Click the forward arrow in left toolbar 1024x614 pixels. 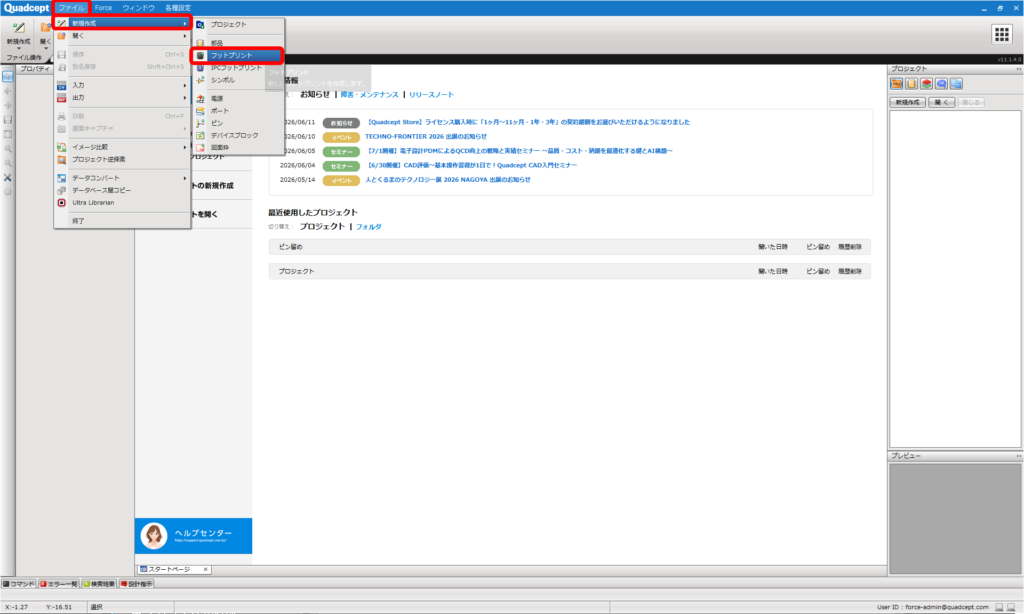coord(8,105)
